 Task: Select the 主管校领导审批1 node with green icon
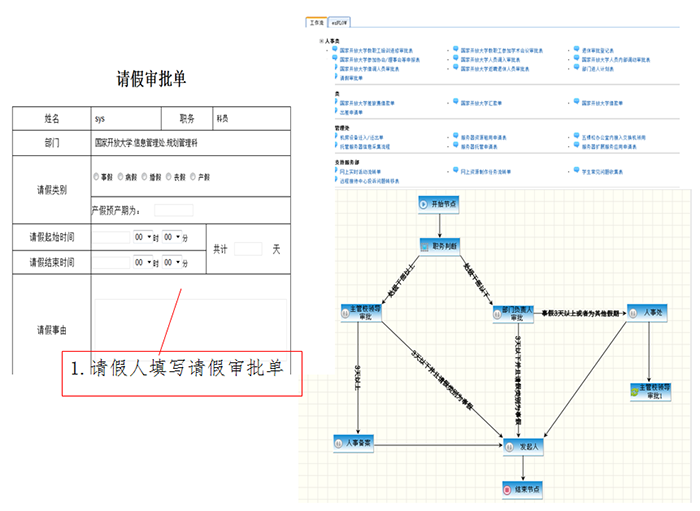coord(651,389)
